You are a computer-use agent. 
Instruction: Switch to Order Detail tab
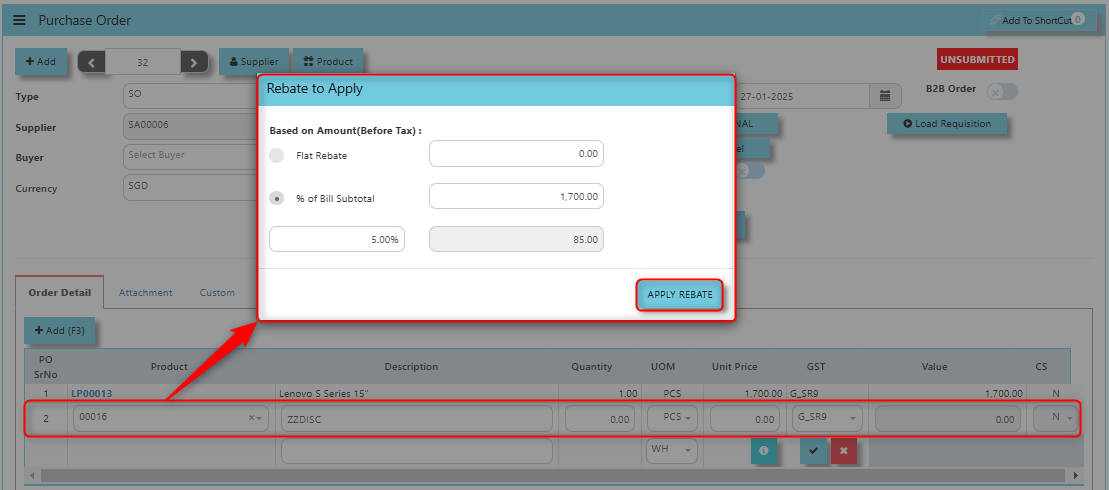[x=59, y=293]
